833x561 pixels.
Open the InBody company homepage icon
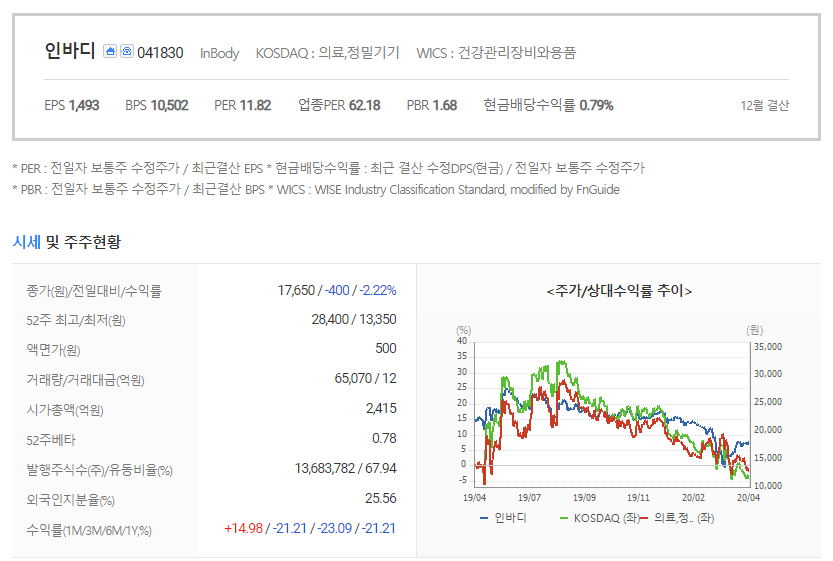click(x=110, y=51)
